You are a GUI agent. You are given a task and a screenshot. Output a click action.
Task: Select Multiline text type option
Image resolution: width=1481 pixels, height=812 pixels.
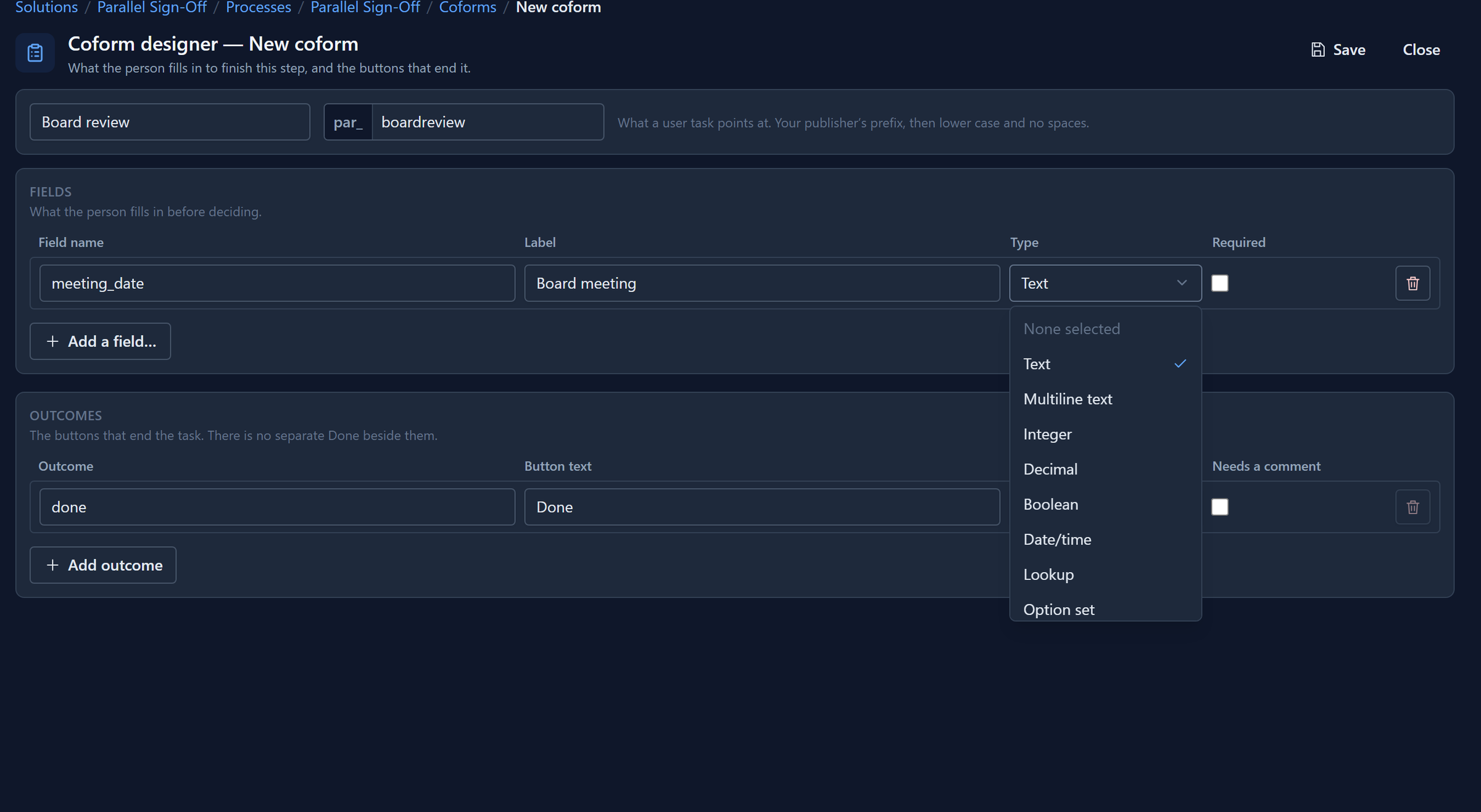[x=1105, y=399]
